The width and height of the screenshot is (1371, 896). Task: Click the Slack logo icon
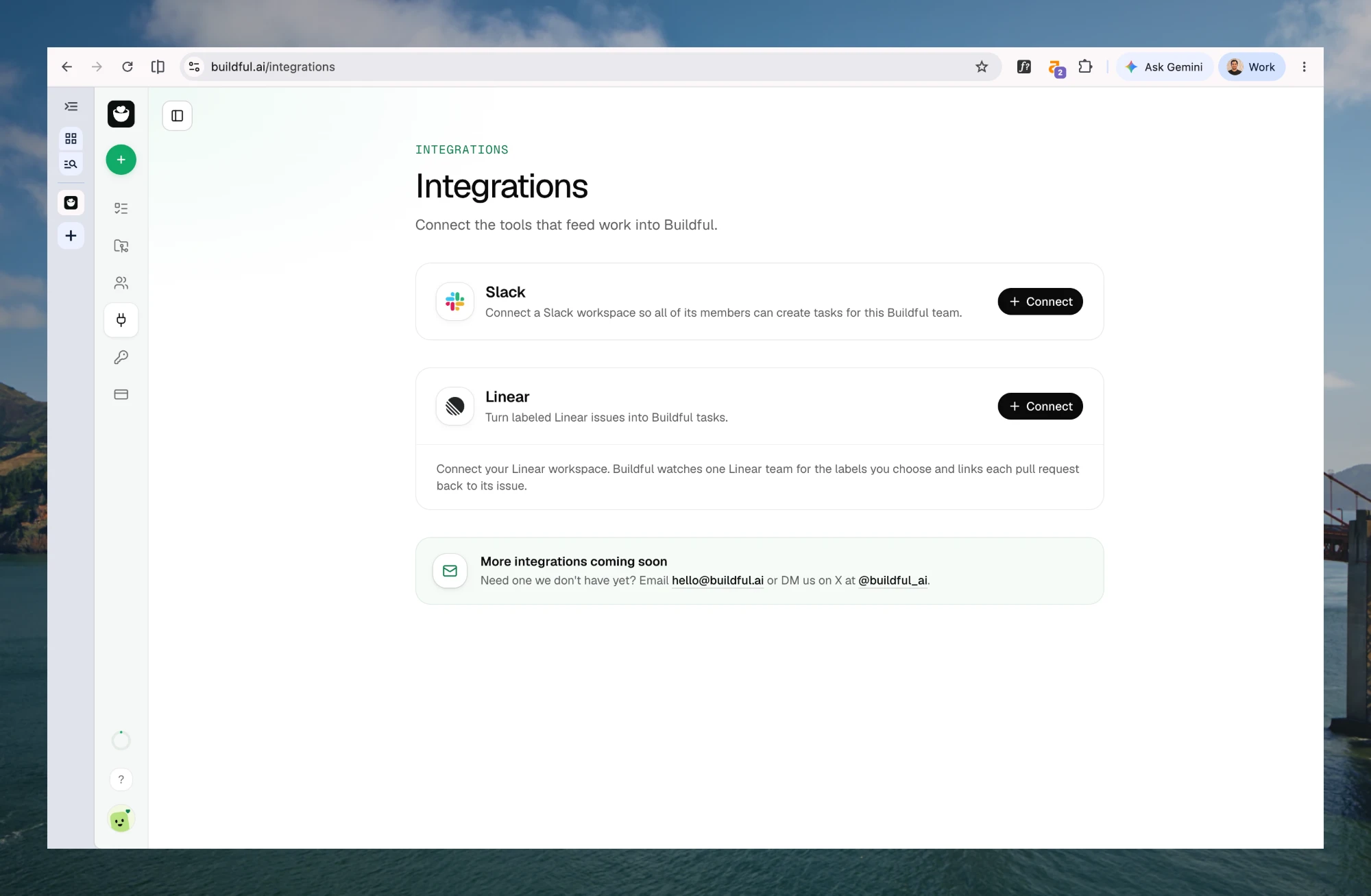pos(455,302)
